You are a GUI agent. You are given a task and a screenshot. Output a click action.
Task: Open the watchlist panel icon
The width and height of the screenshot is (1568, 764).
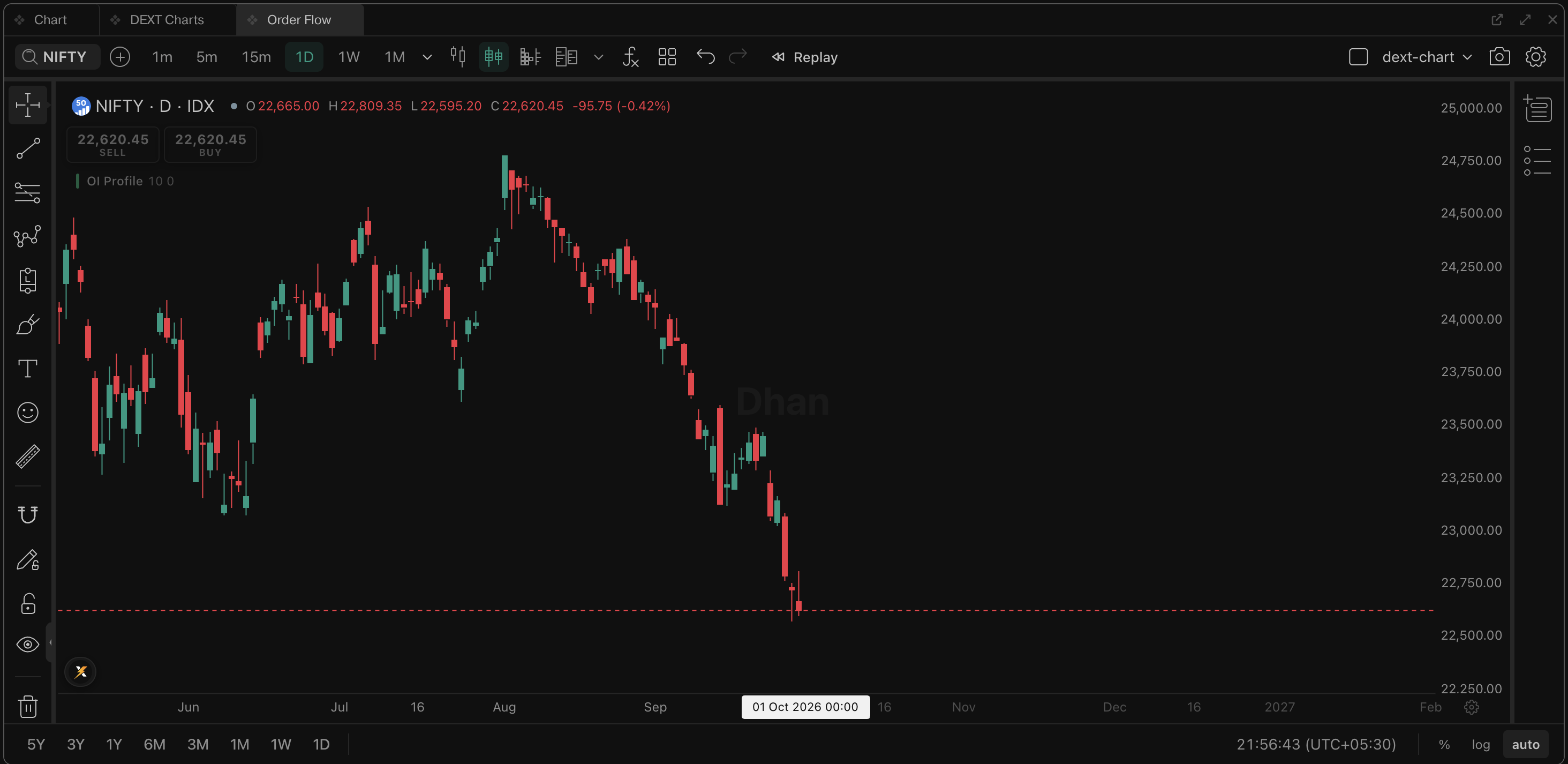coord(1537,108)
